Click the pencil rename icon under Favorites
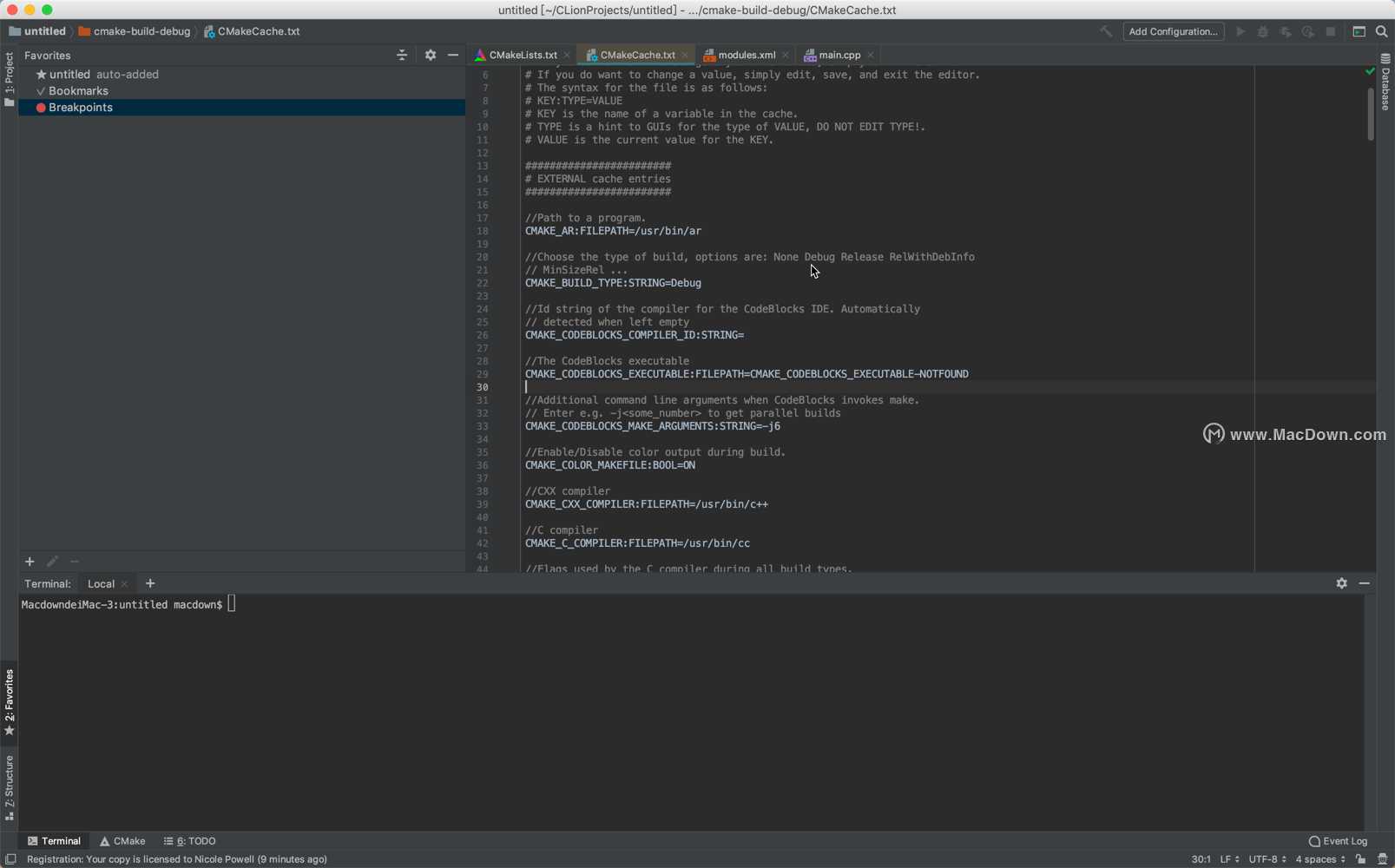 pyautogui.click(x=52, y=562)
